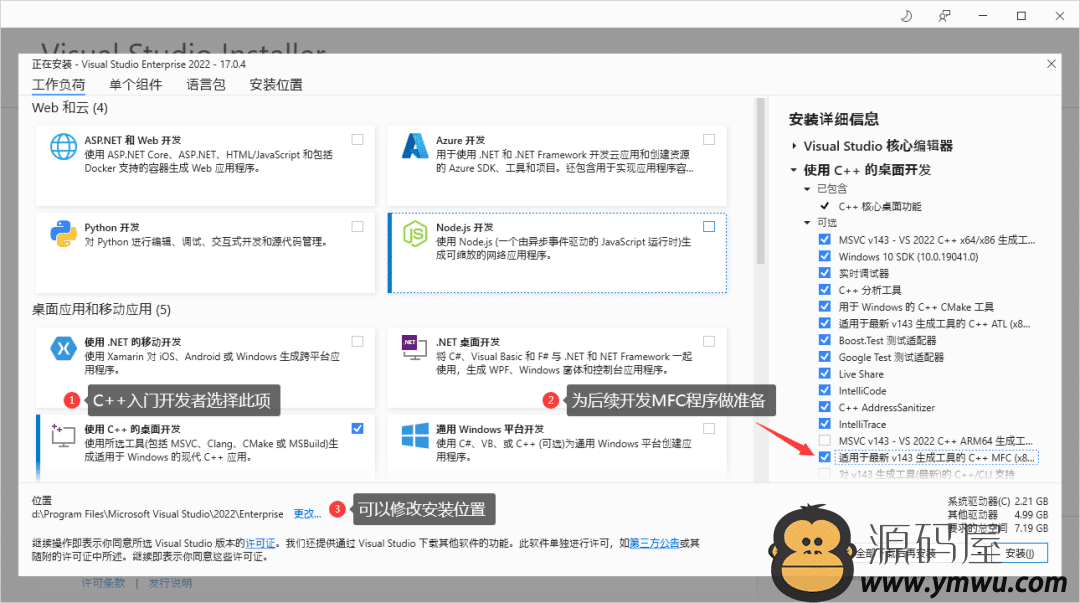Click the .NET 桌面开发 monitor icon
Viewport: 1080px width, 603px height.
[415, 347]
